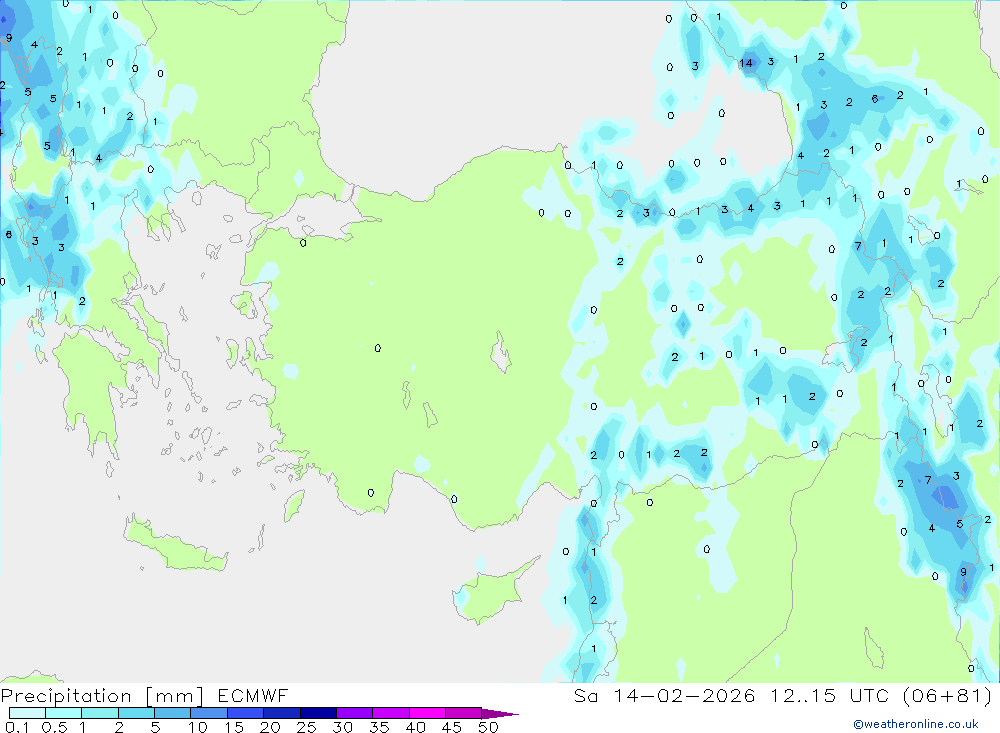This screenshot has height=733, width=1000.
Task: Click the "20" legend scale label
Action: click(x=270, y=727)
